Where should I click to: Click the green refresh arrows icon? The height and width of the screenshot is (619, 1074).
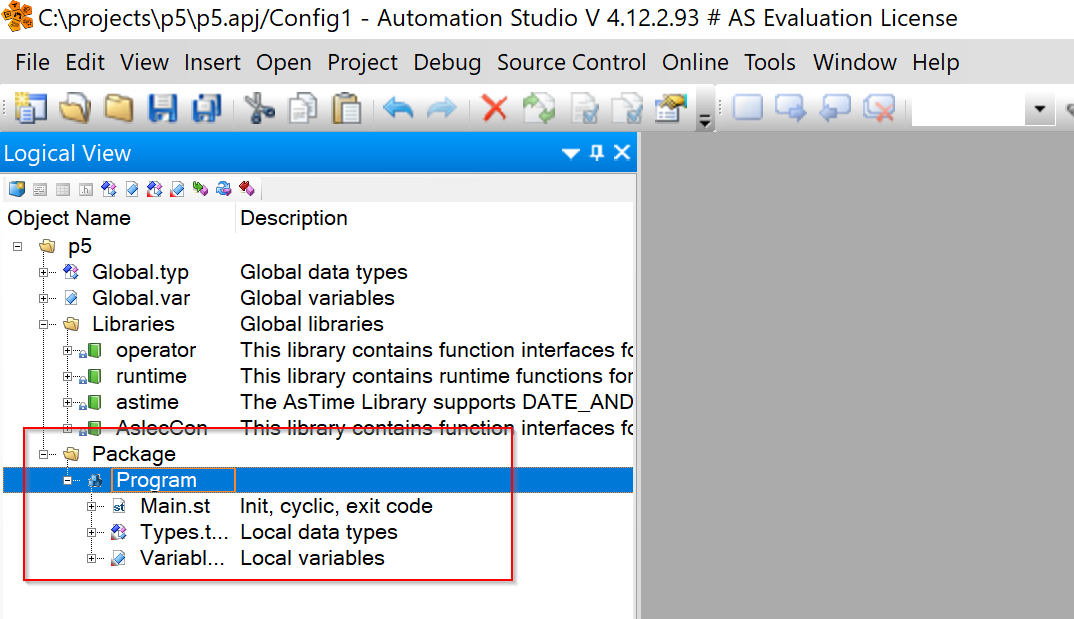[x=539, y=108]
